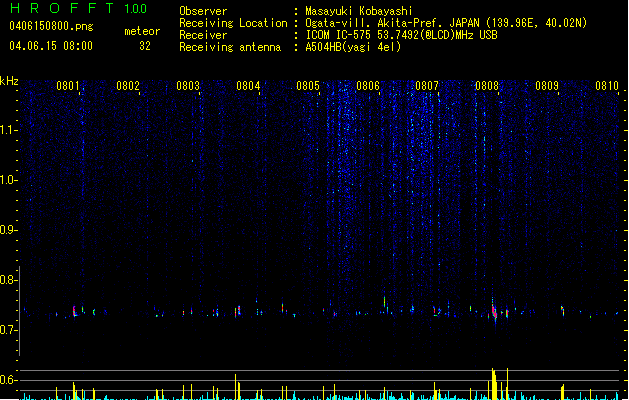This screenshot has width=629, height=400.
Task: Select the meteor count value 32
Action: [x=145, y=46]
